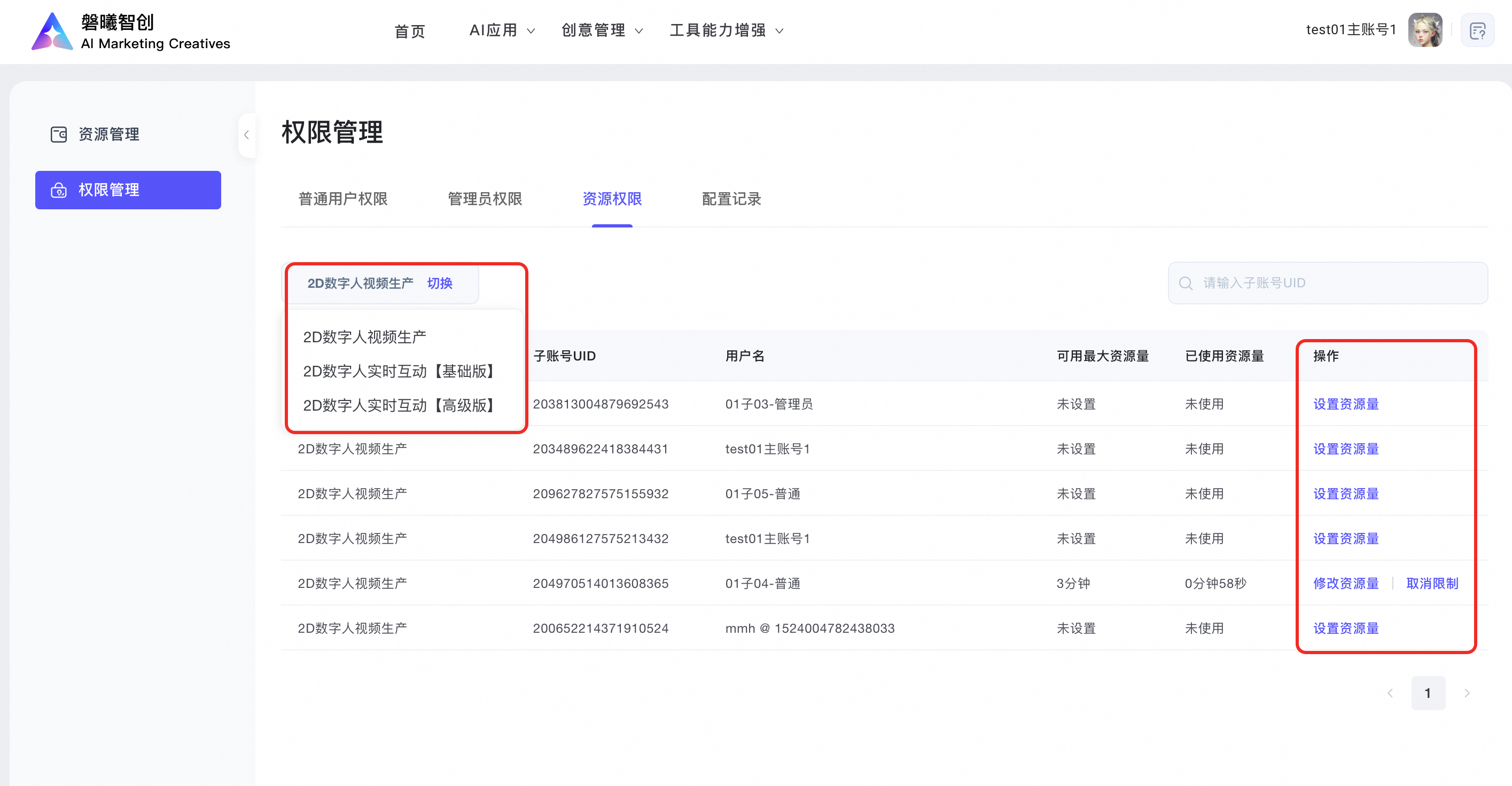Collapse the sidebar with the chevron handle

click(x=247, y=135)
